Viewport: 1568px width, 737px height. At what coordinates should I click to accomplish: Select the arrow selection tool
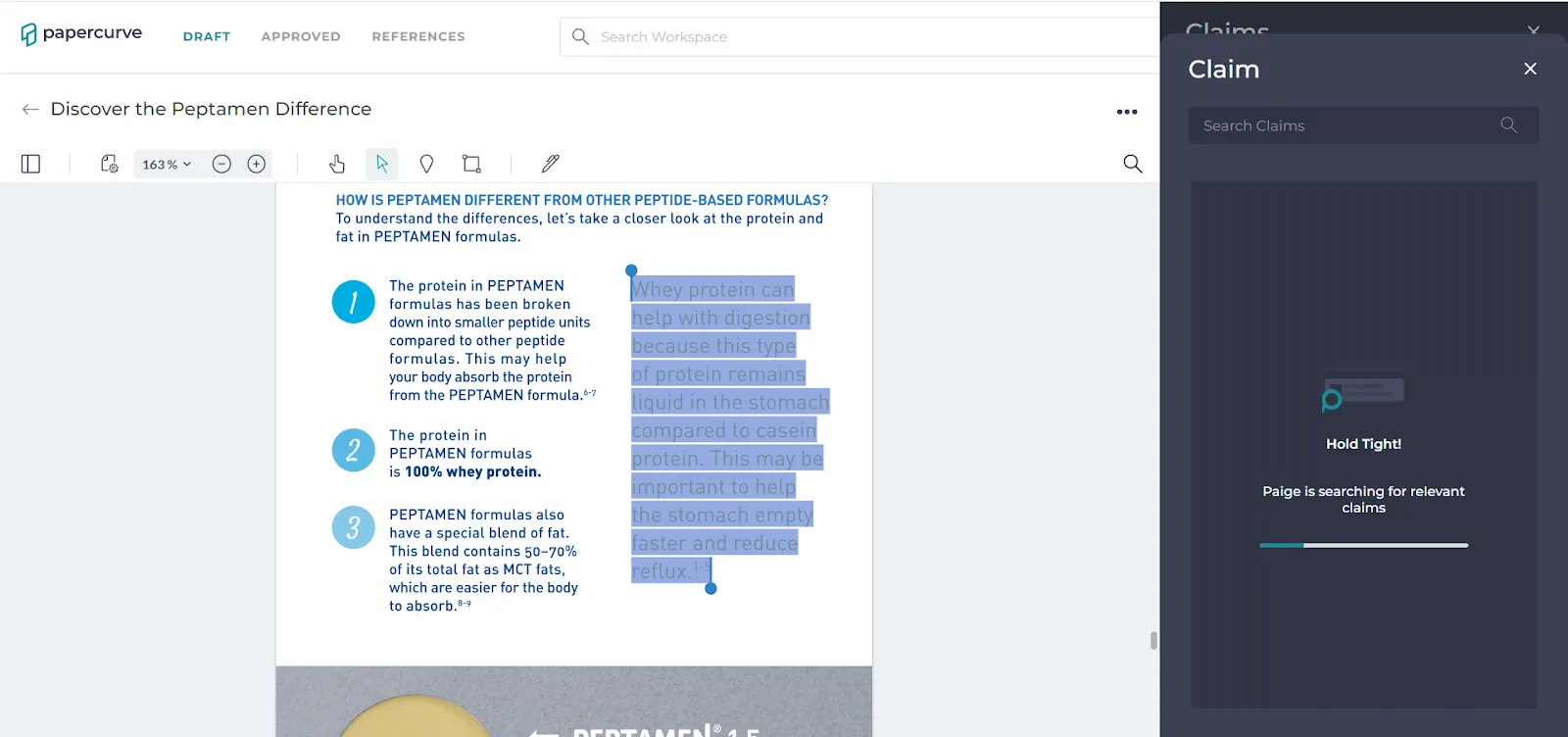coord(382,164)
